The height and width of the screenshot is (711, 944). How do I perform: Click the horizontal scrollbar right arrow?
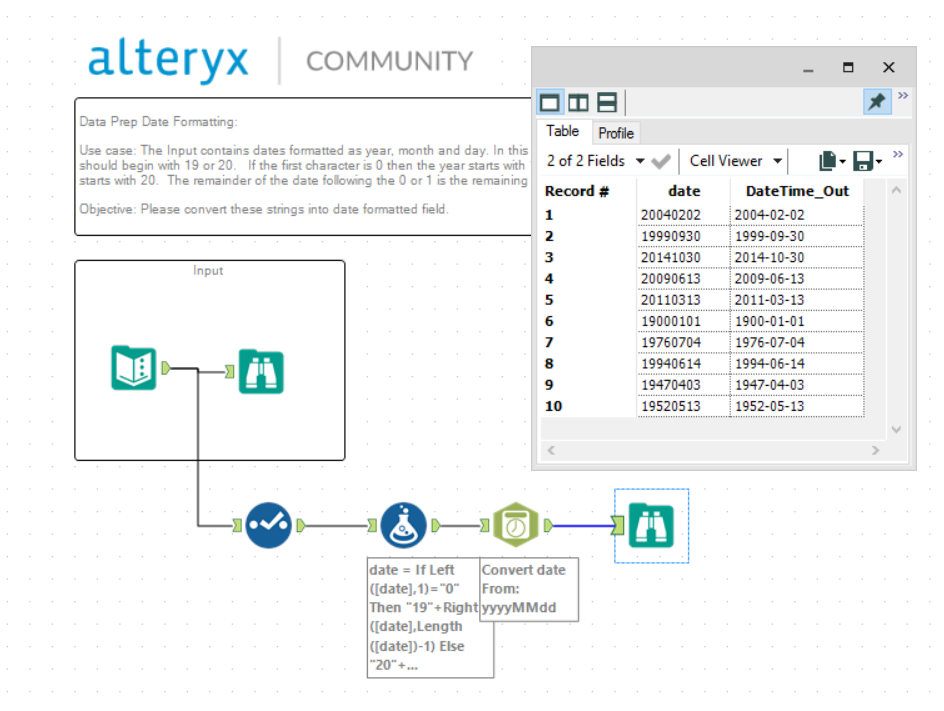875,450
